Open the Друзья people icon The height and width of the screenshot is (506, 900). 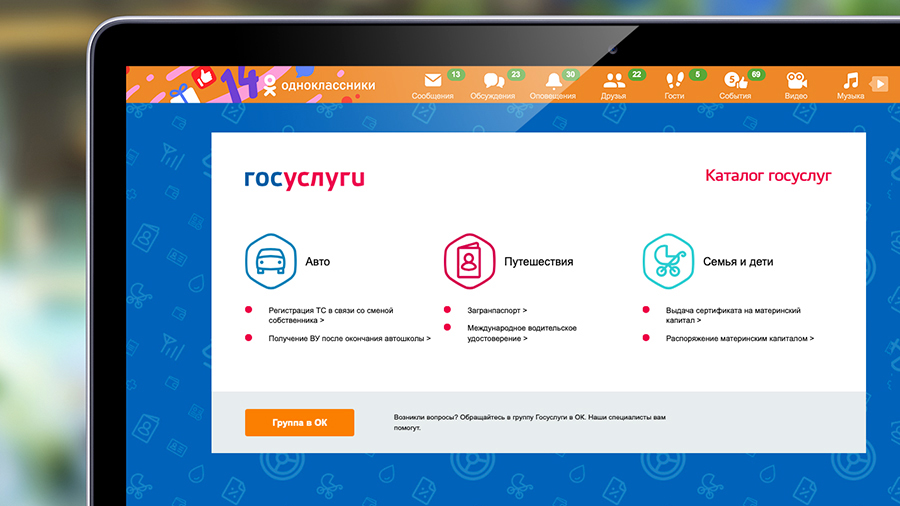[x=614, y=80]
